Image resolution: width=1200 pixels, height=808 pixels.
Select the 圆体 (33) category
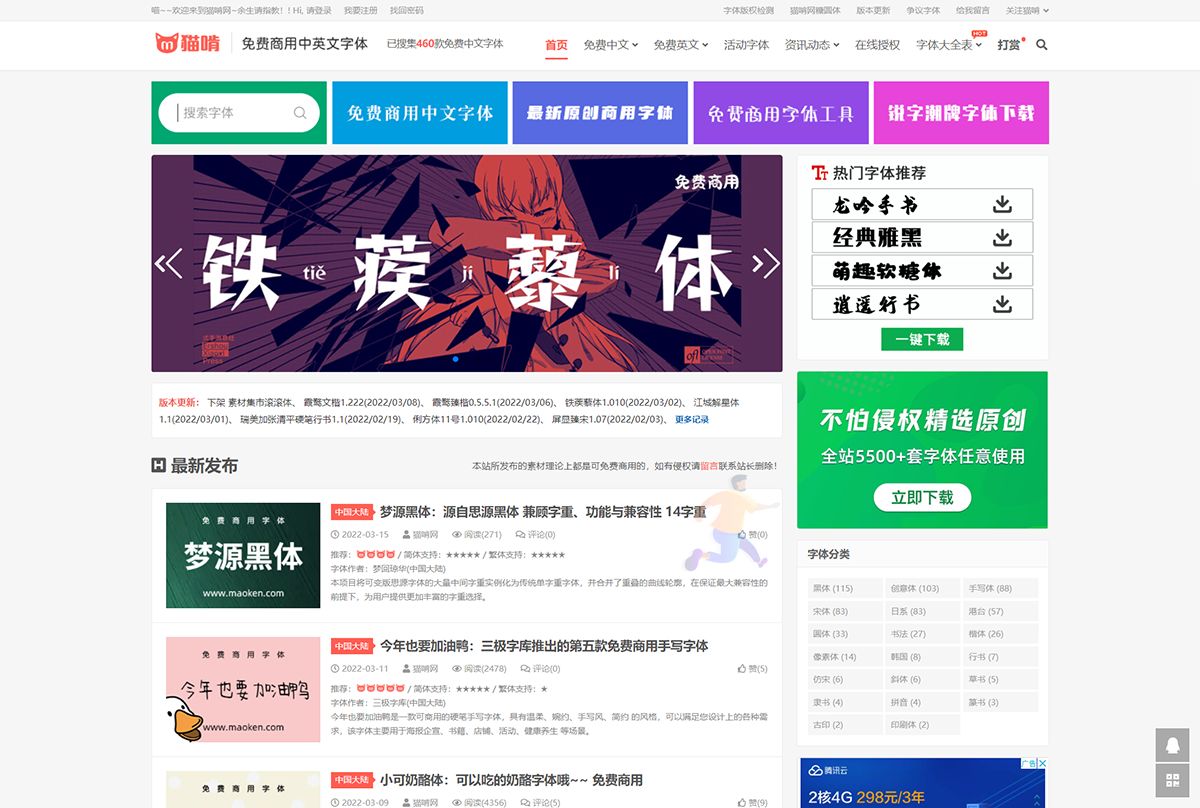(x=845, y=634)
